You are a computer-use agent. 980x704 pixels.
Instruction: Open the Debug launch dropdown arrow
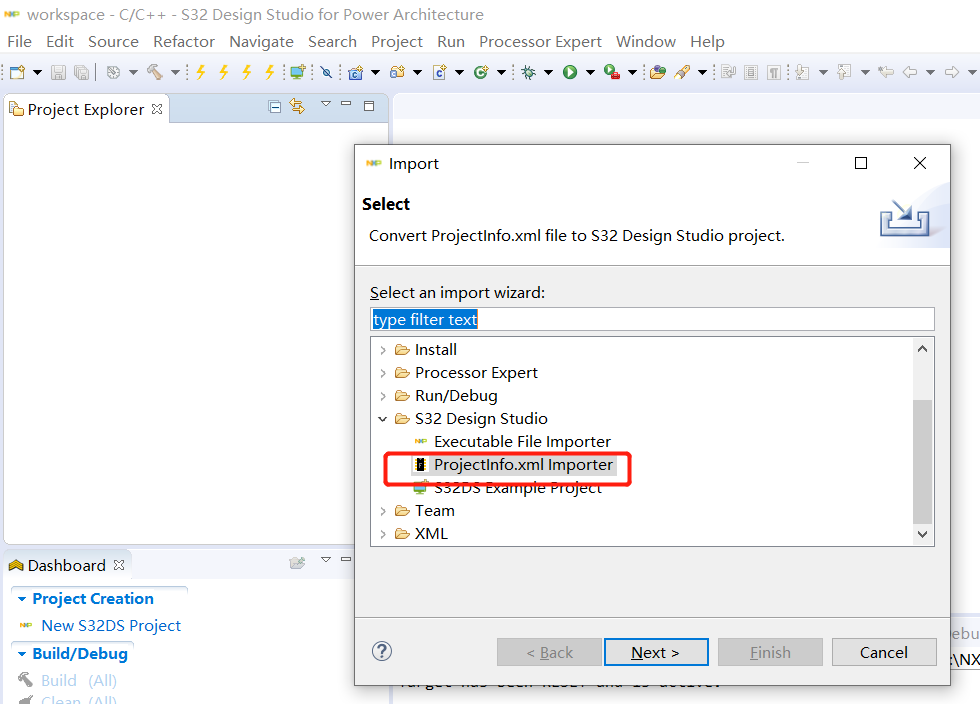click(548, 73)
